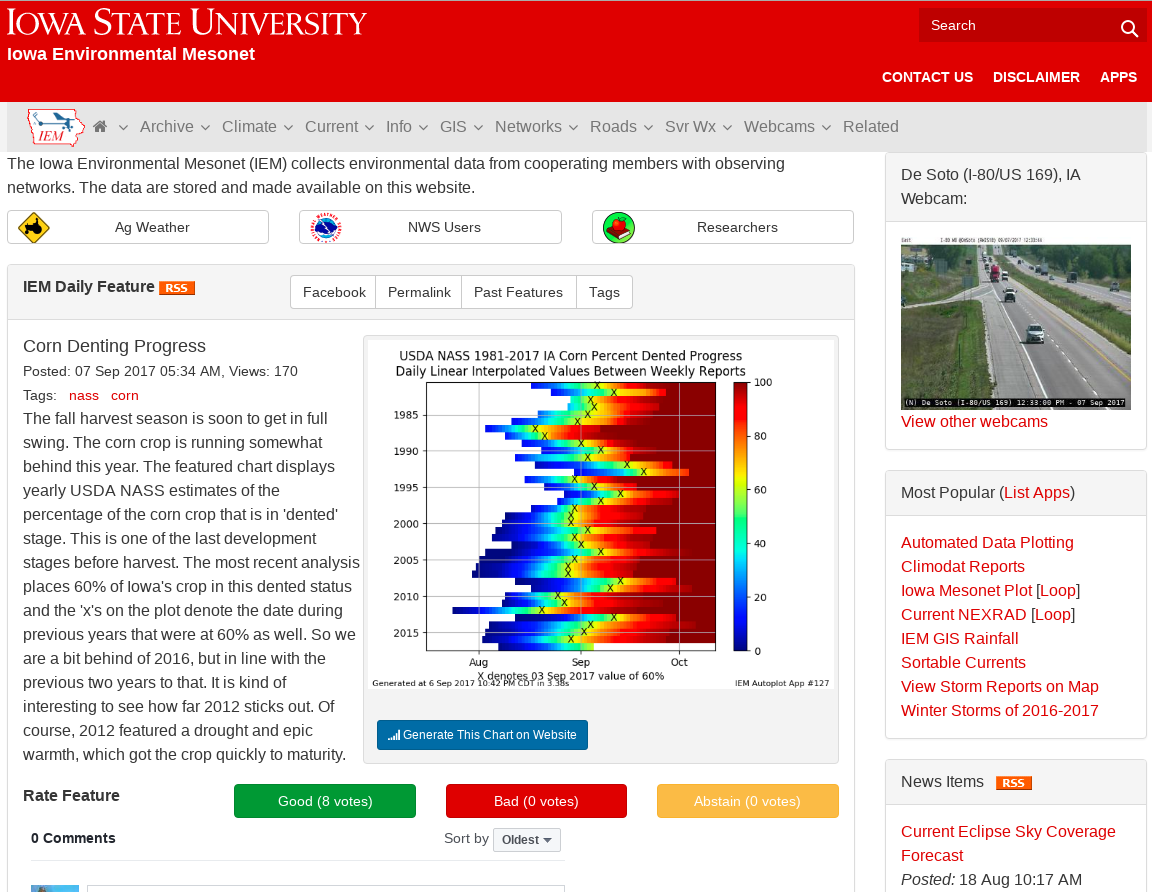Click the corn tag link
Image resolution: width=1152 pixels, height=892 pixels.
[x=125, y=395]
